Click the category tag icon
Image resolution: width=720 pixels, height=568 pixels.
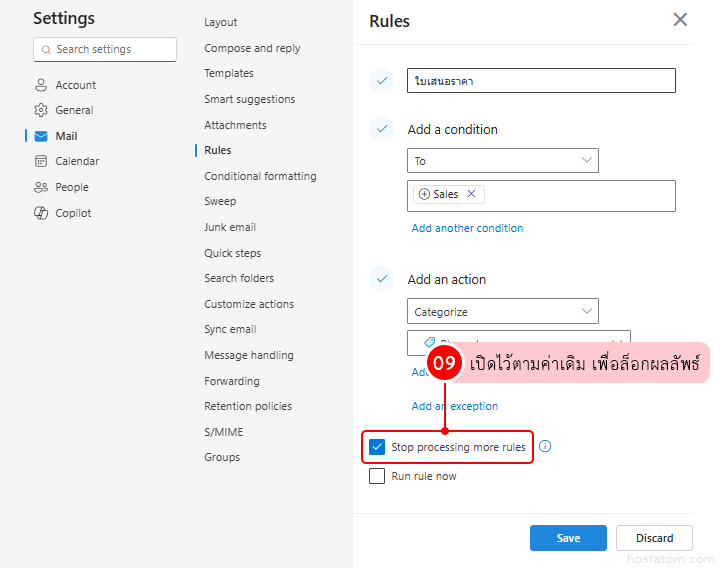(x=429, y=342)
